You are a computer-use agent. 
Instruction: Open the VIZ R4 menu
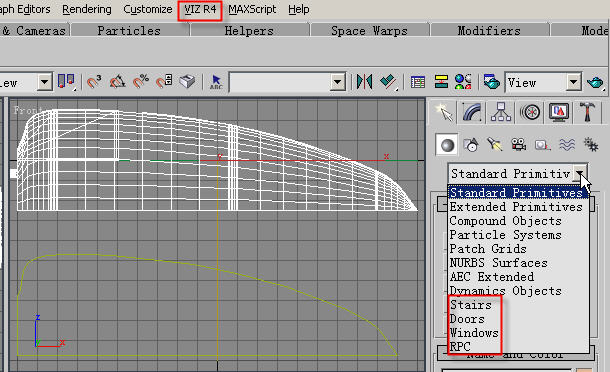200,9
